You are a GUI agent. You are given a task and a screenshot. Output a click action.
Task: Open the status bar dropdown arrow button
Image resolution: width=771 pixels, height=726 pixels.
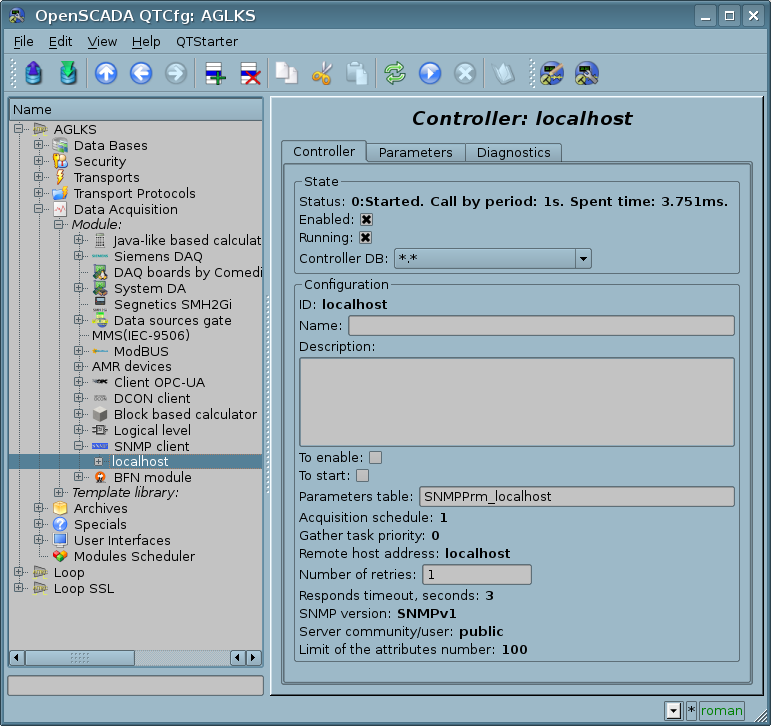pos(674,710)
